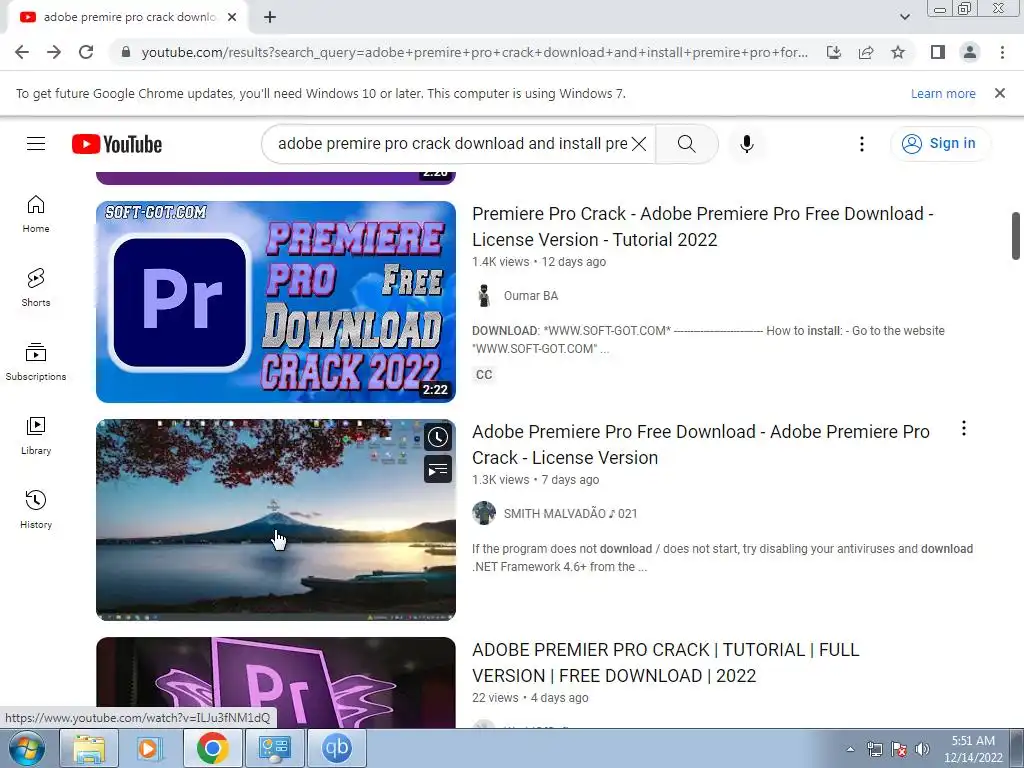
Task: Bookmark this page with the star
Action: click(898, 52)
